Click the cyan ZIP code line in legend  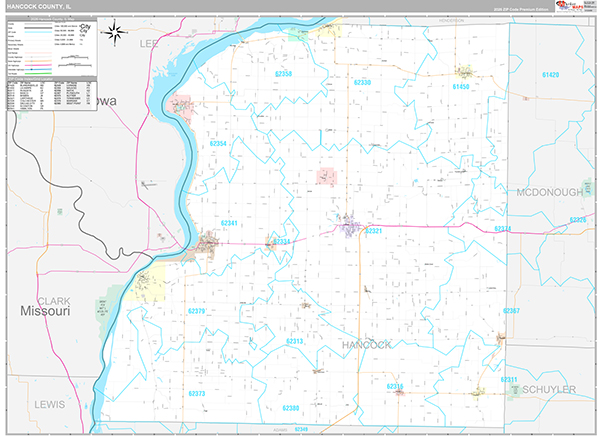38,32
